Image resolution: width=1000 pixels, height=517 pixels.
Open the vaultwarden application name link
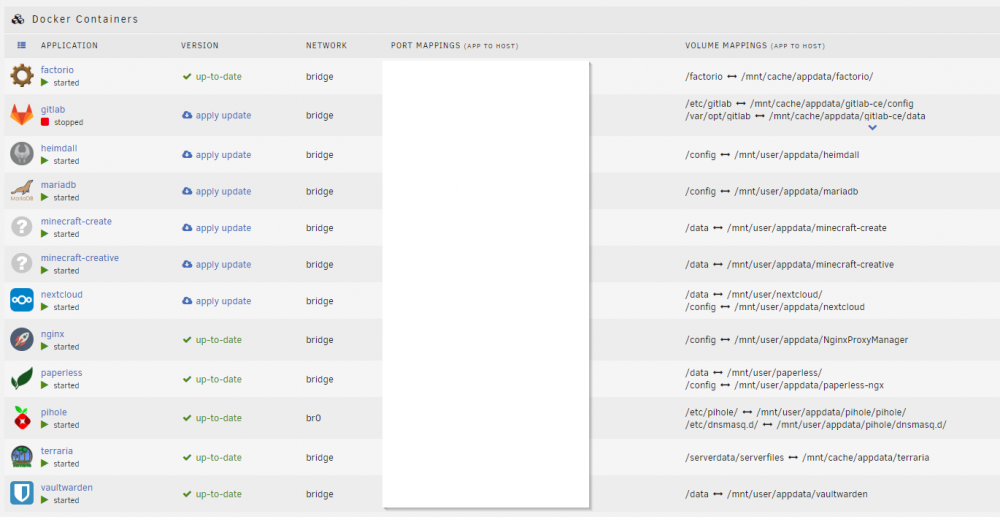coord(67,487)
